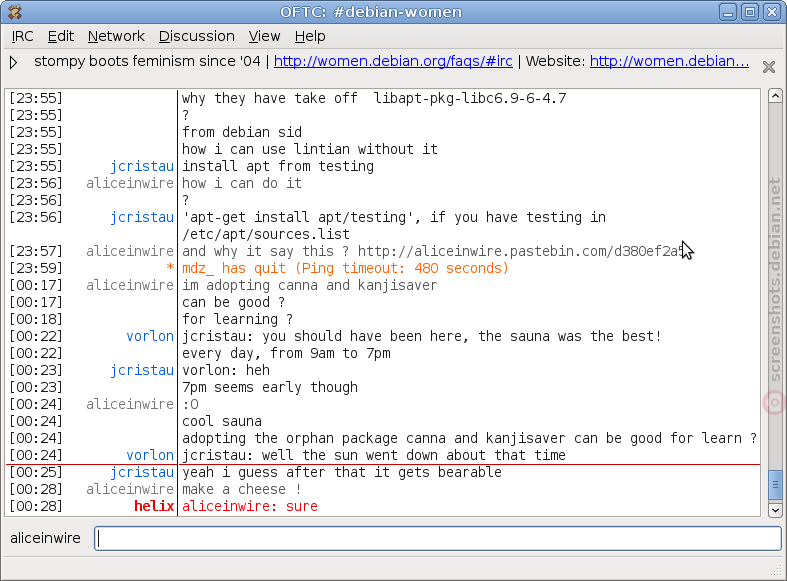The width and height of the screenshot is (787, 581).
Task: Click the application icon in title bar
Action: 15,12
